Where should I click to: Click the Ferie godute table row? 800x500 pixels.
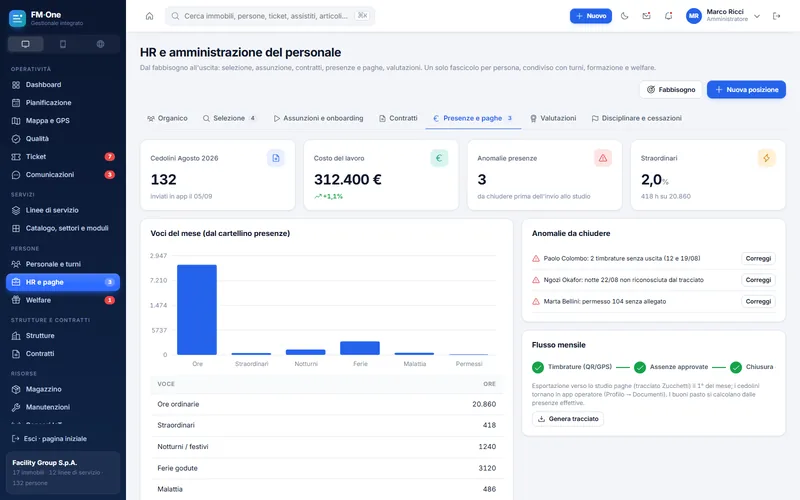(327, 468)
